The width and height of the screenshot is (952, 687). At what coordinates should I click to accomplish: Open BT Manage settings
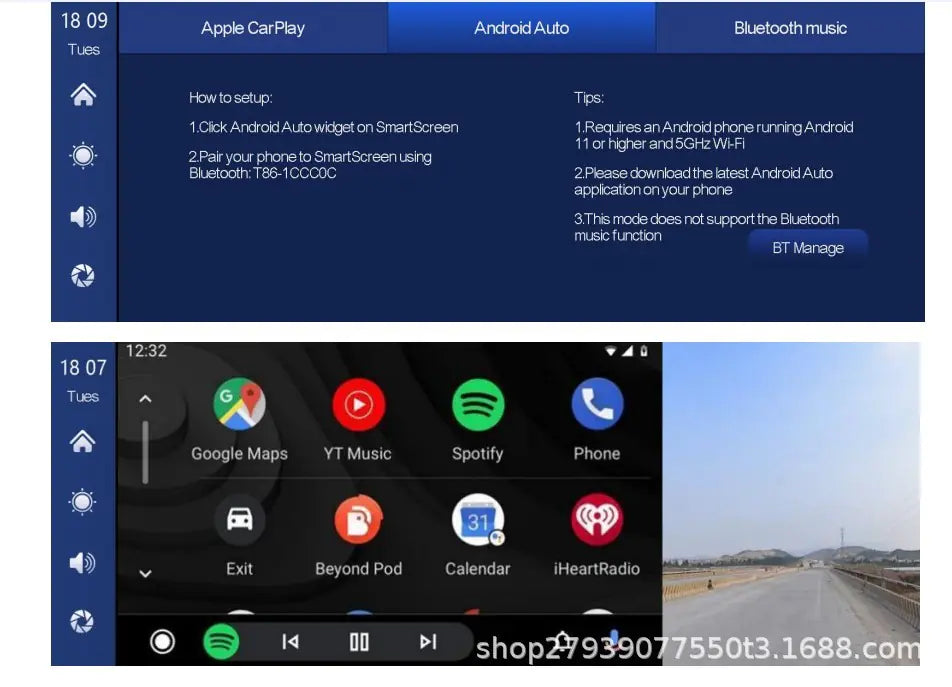point(808,247)
